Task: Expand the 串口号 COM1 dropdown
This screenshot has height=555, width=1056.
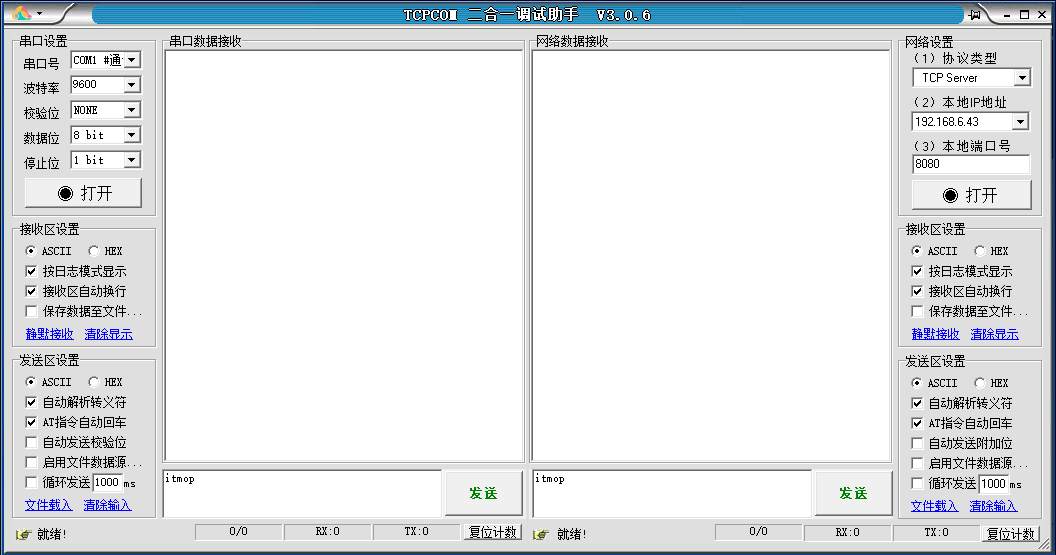Action: [x=132, y=60]
